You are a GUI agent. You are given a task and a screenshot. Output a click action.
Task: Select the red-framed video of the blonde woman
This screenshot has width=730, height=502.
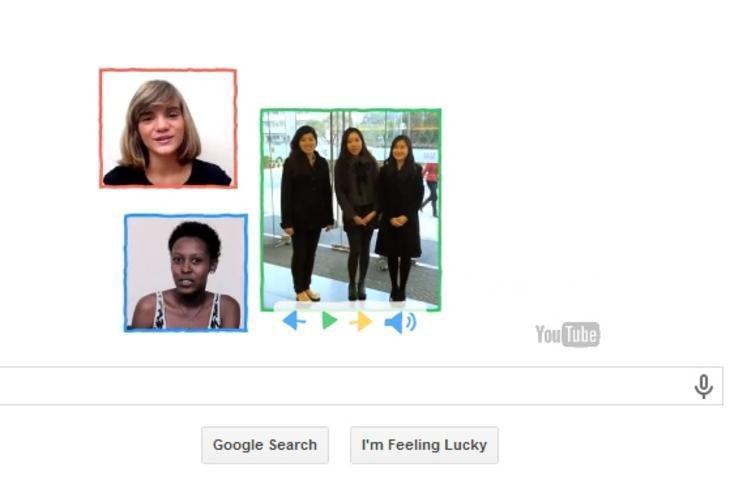tap(168, 128)
